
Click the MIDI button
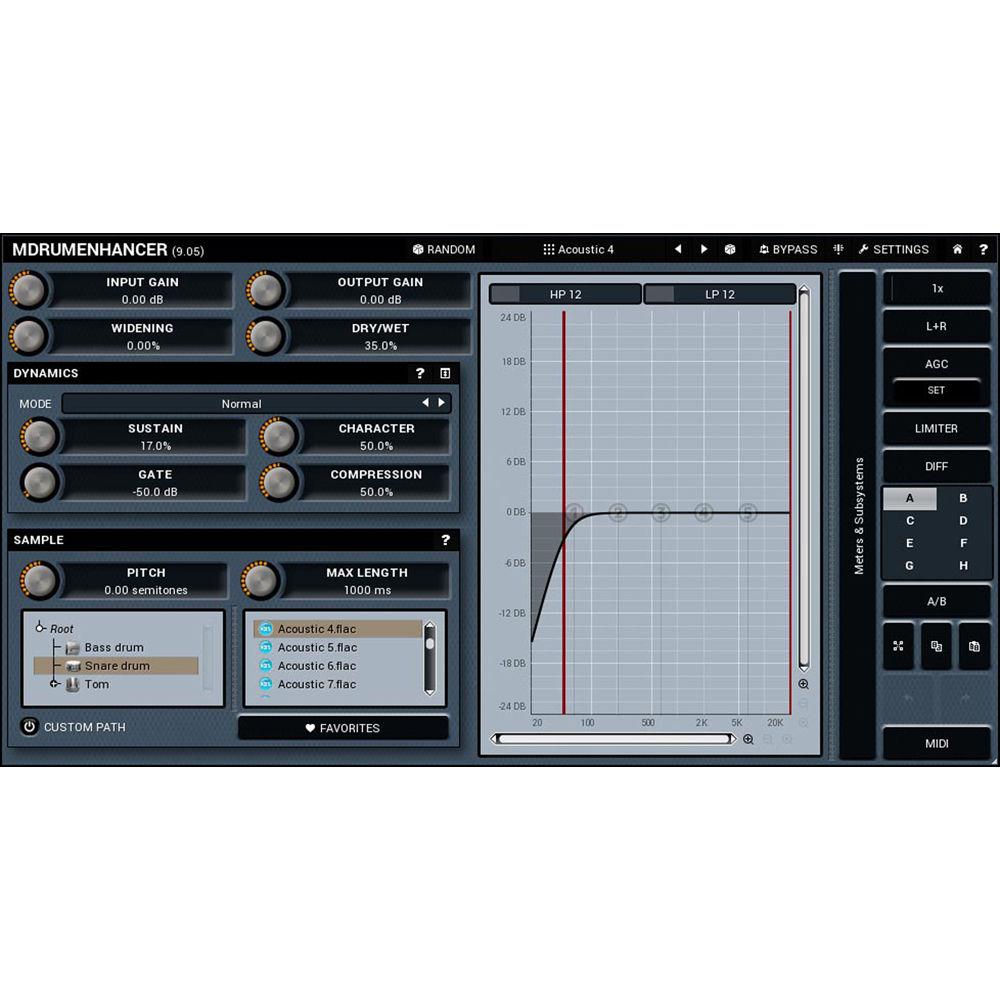pyautogui.click(x=936, y=743)
